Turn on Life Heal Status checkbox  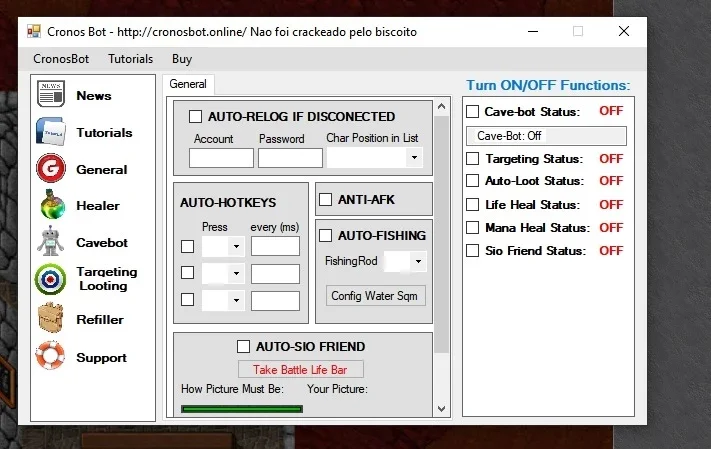coord(472,205)
